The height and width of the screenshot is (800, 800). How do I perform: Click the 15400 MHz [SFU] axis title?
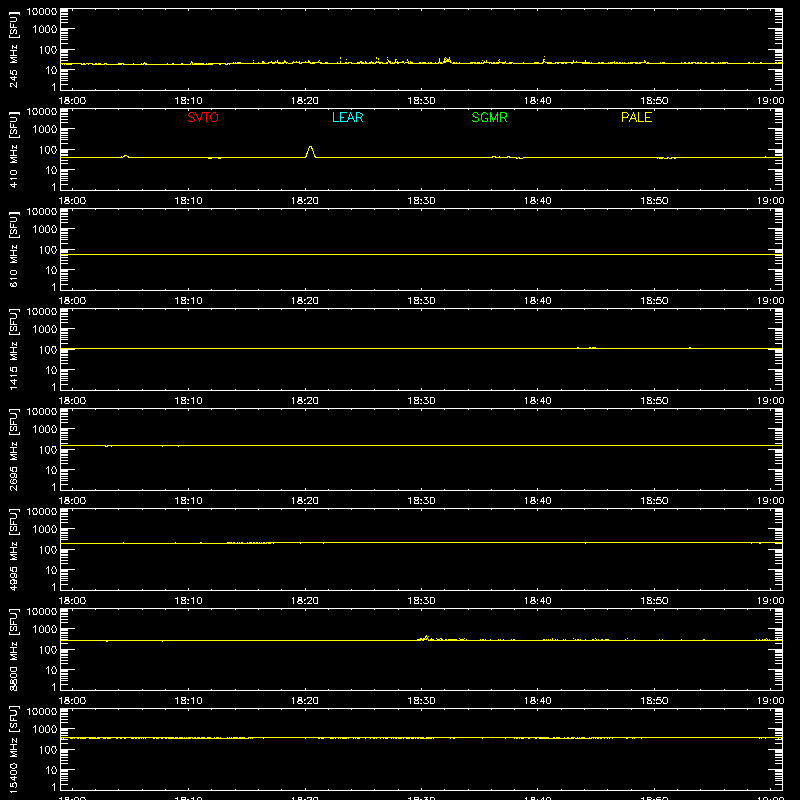pos(14,749)
